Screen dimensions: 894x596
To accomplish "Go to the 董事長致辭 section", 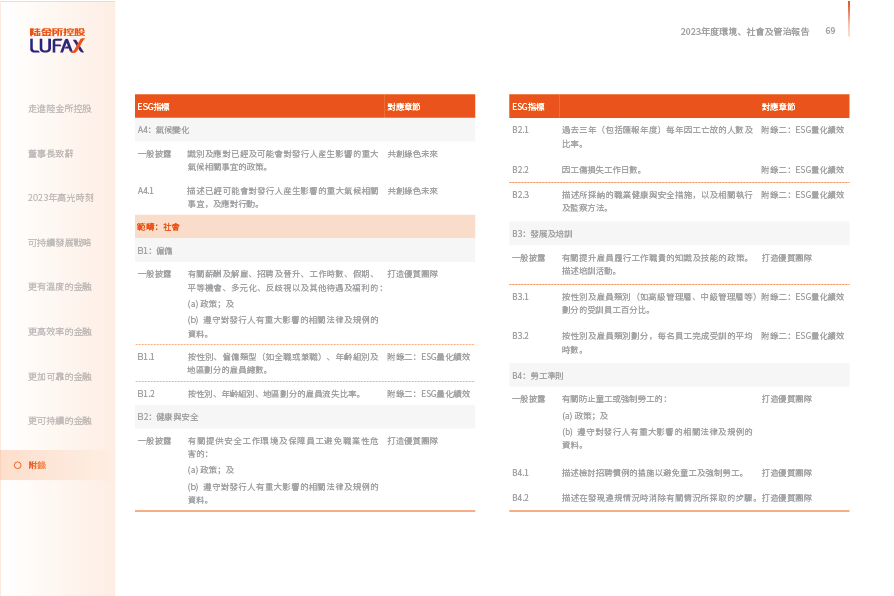I will (51, 153).
